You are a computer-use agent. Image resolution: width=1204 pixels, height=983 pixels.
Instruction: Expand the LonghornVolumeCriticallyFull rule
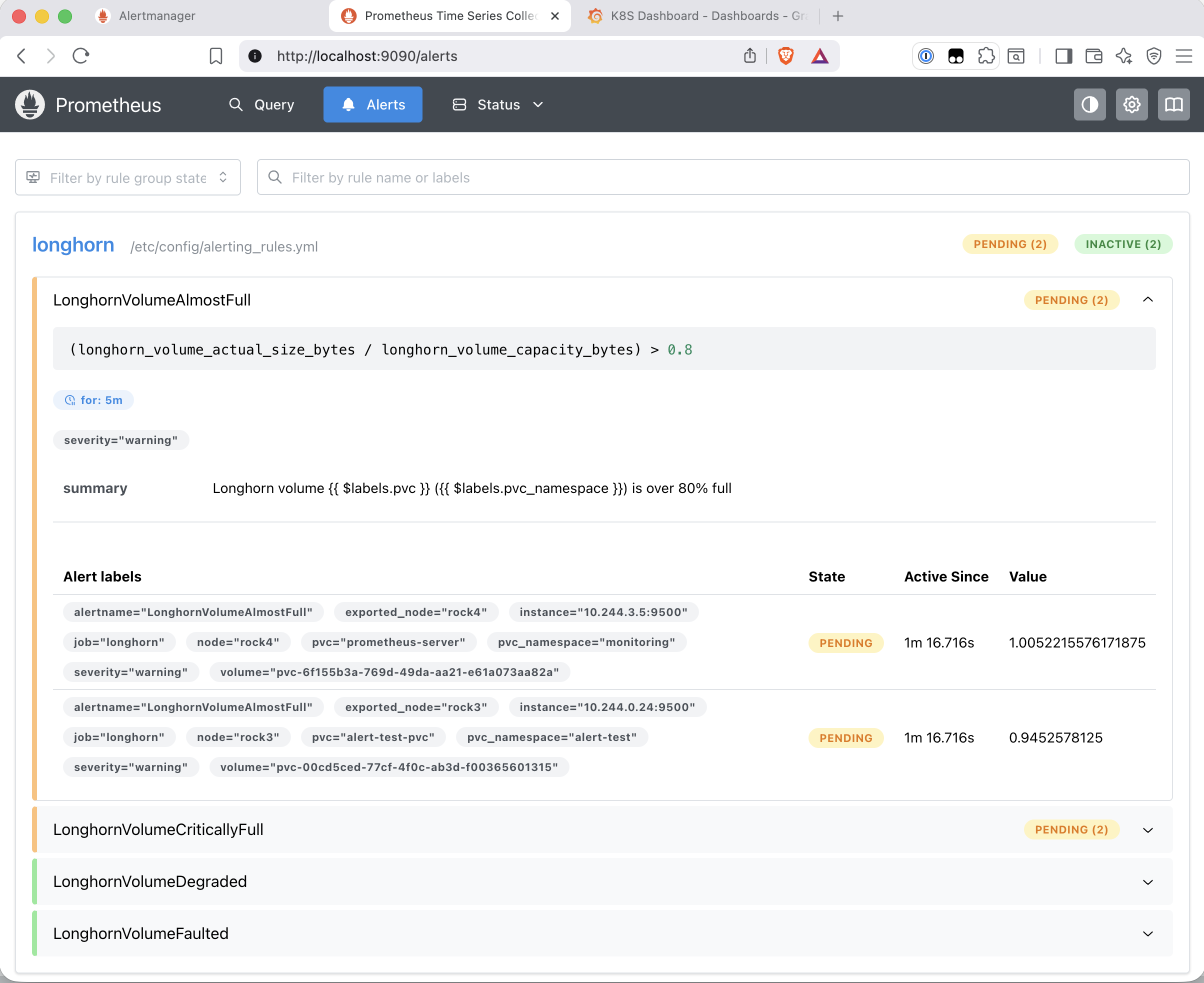pyautogui.click(x=1148, y=830)
